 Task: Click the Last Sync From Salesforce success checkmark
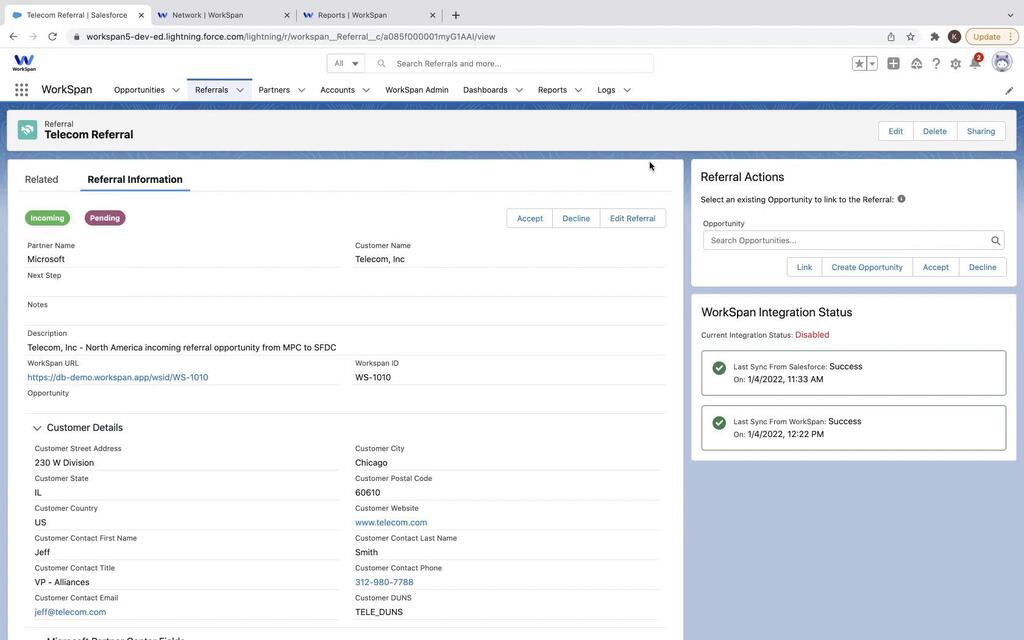(719, 368)
